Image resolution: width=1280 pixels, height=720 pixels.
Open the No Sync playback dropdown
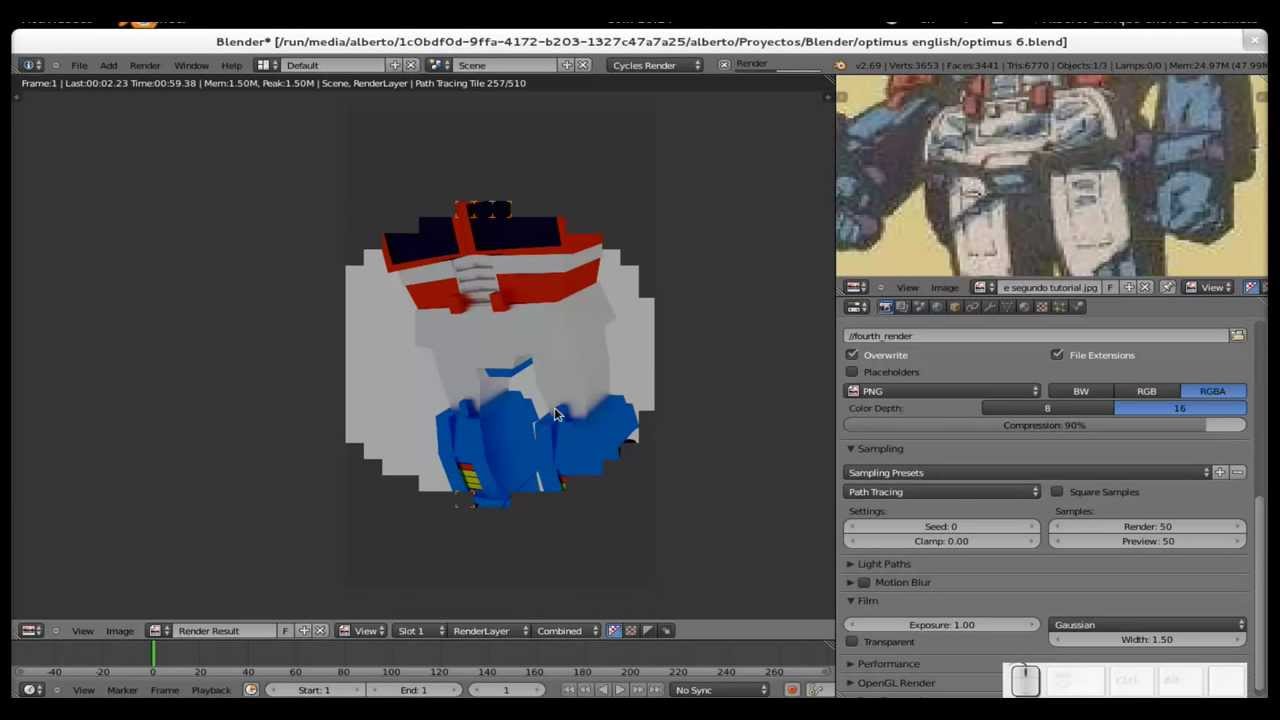(x=720, y=690)
